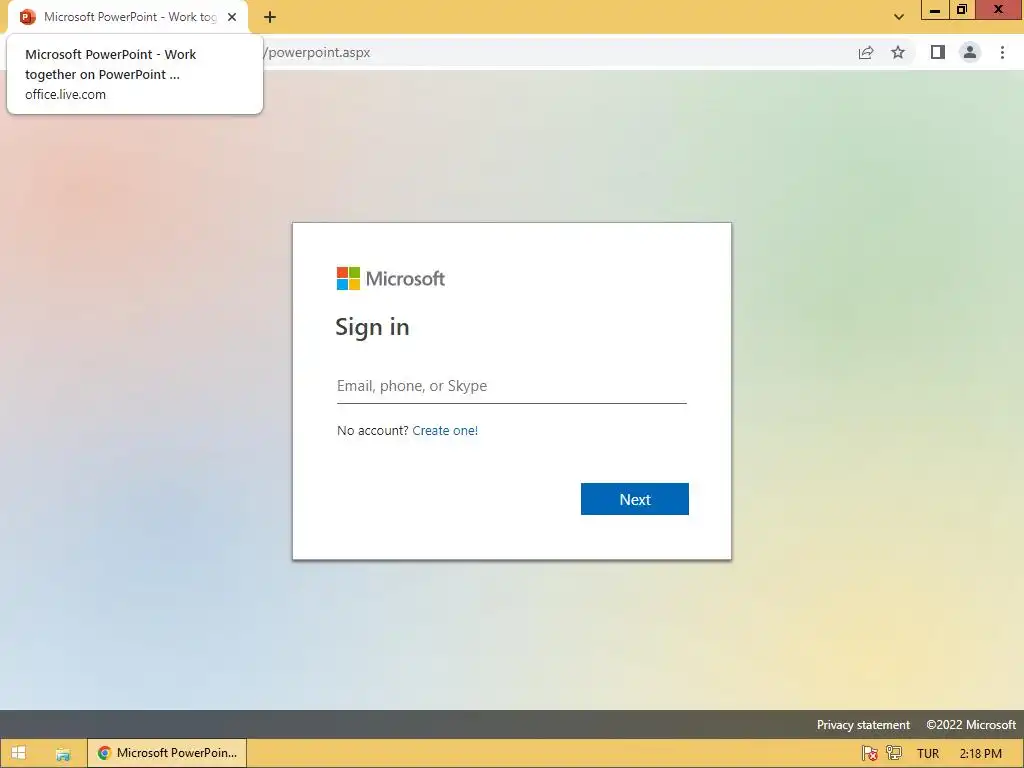Click the address bar URL powerpoint.aspx
This screenshot has height=768, width=1024.
[317, 52]
